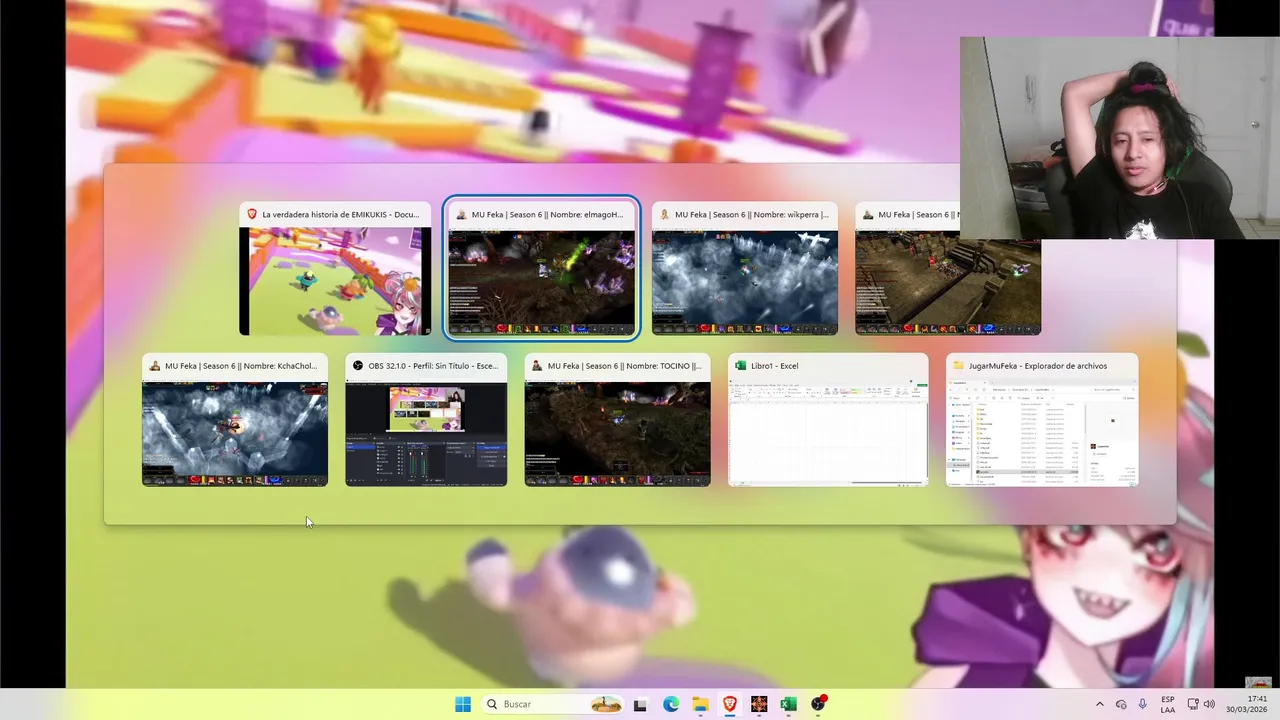Open the ESP LAA language switcher
Screen dimensions: 1280x720
click(x=1168, y=704)
